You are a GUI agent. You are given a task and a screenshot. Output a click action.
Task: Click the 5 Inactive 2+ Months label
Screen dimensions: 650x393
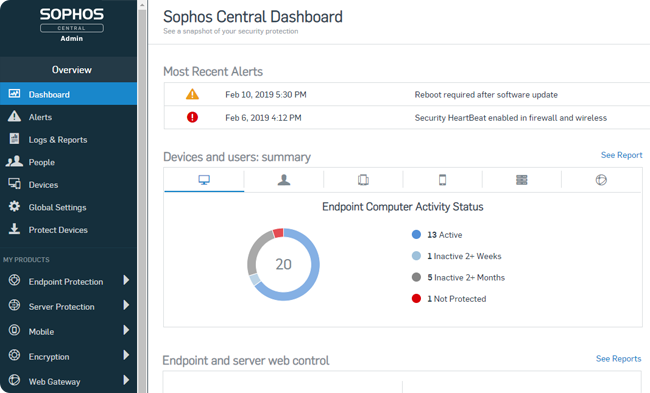[466, 277]
